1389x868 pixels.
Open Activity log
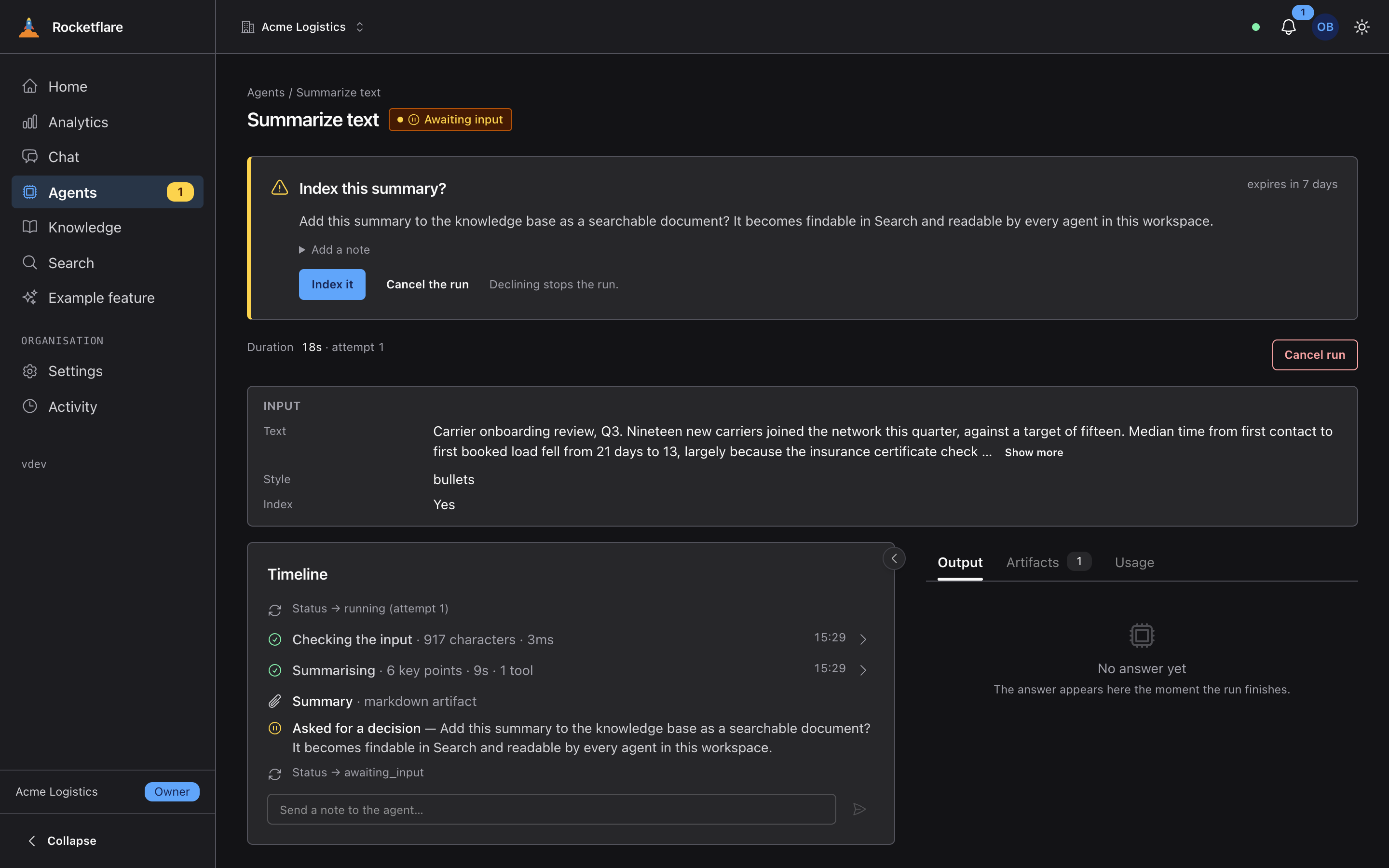point(108,407)
